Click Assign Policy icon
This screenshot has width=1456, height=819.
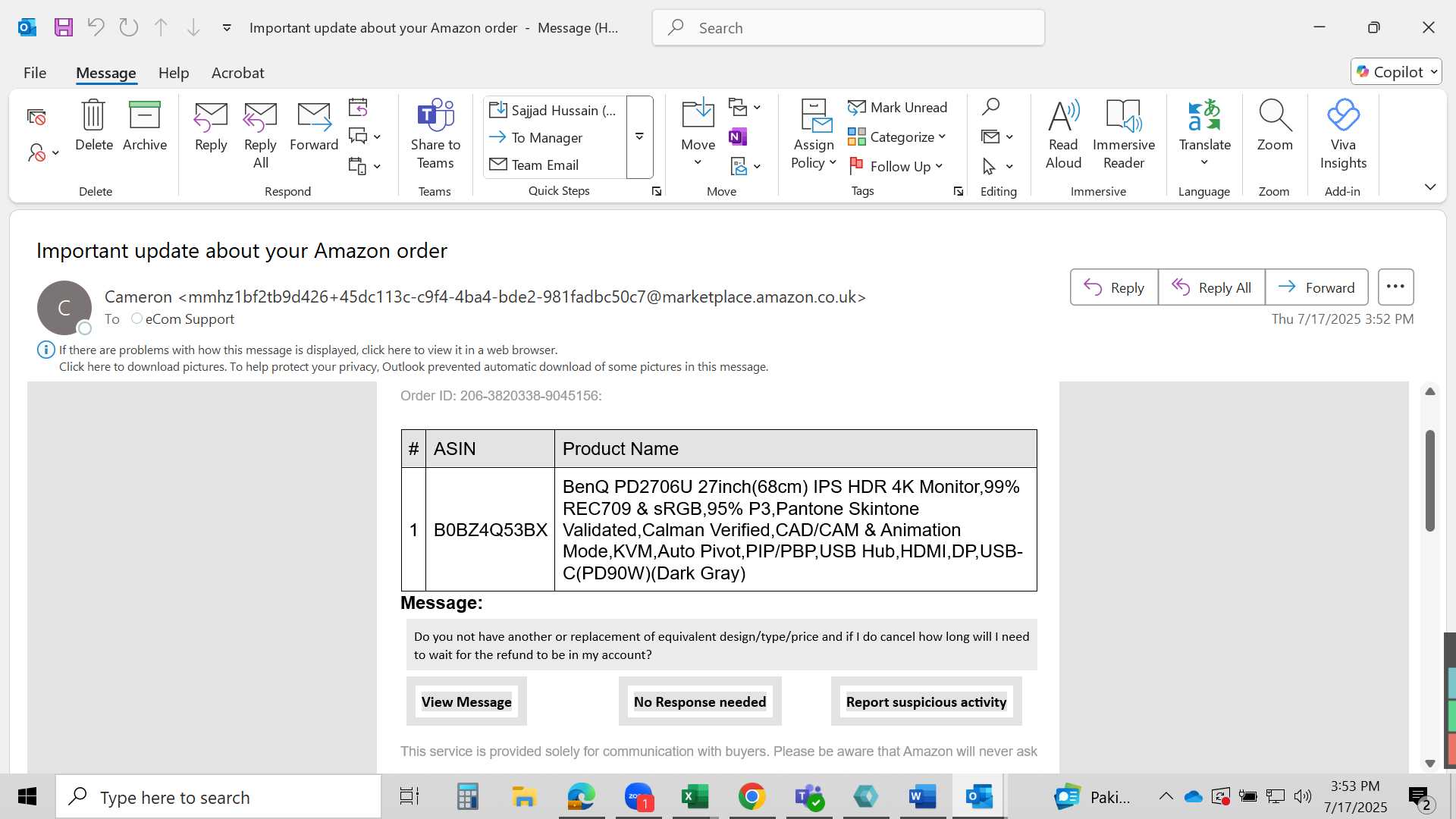tap(814, 135)
